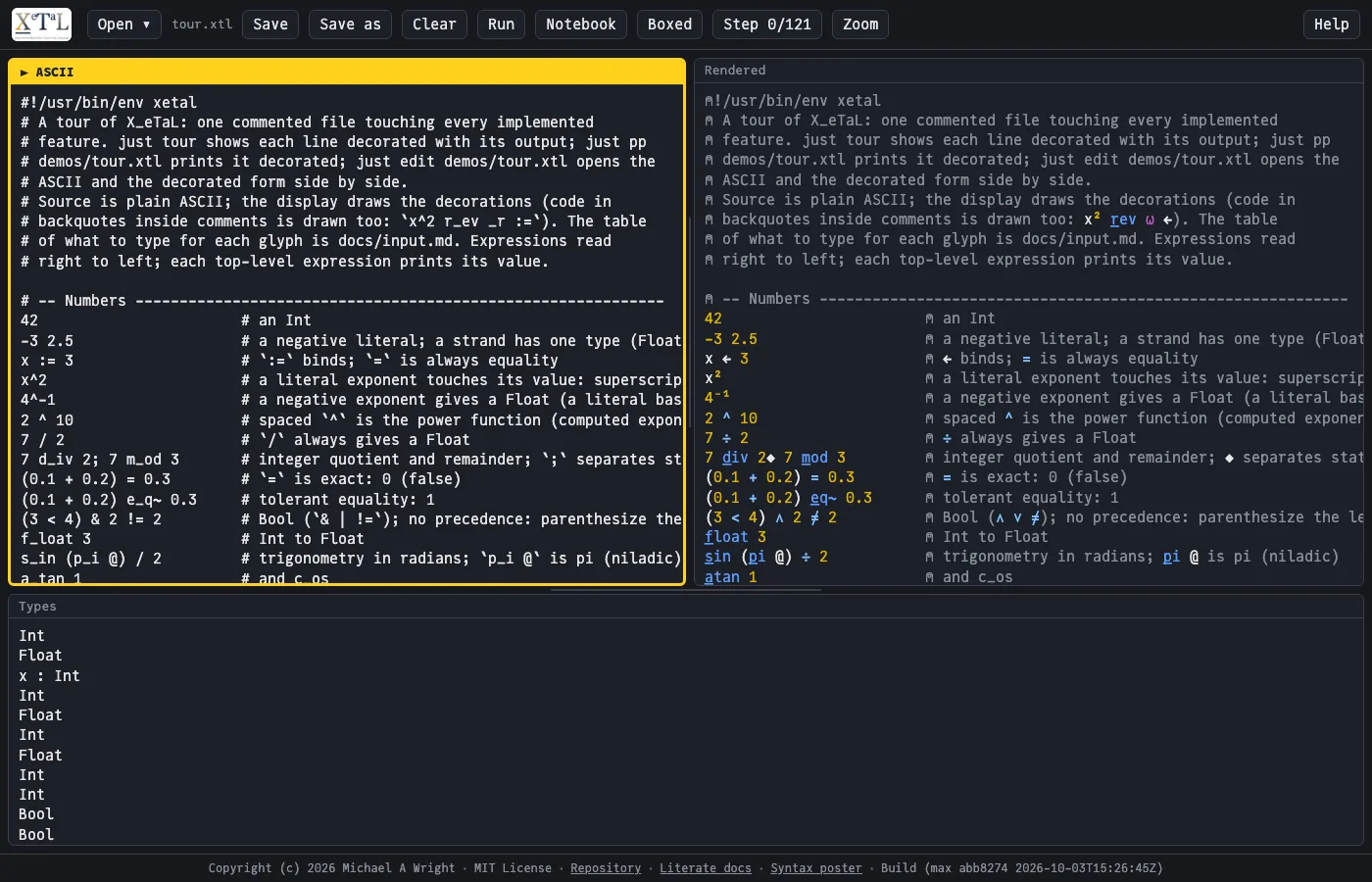Click '4^-1' in the ASCII editor
This screenshot has height=882, width=1372.
38,400
